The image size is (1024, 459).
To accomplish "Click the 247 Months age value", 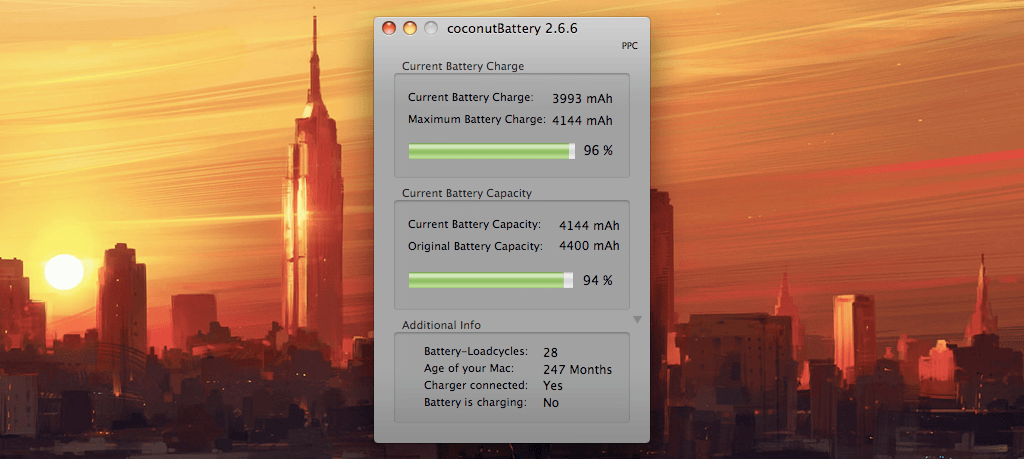I will (x=577, y=370).
